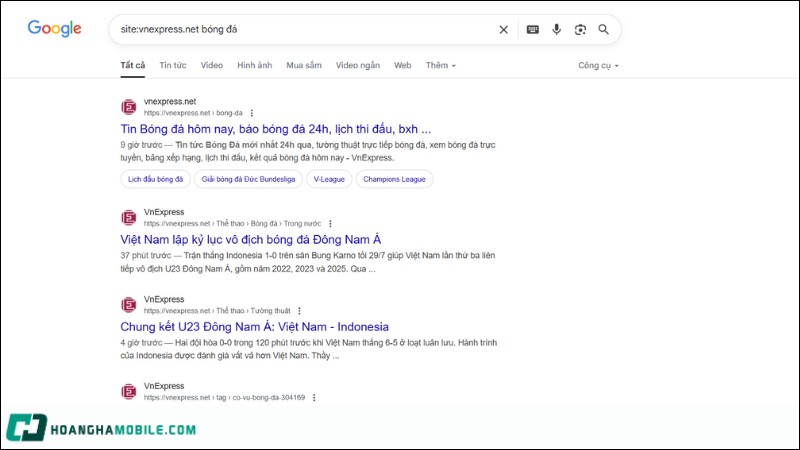800x450 pixels.
Task: Click favicon beside Chung kết U23 result
Action: [x=129, y=305]
